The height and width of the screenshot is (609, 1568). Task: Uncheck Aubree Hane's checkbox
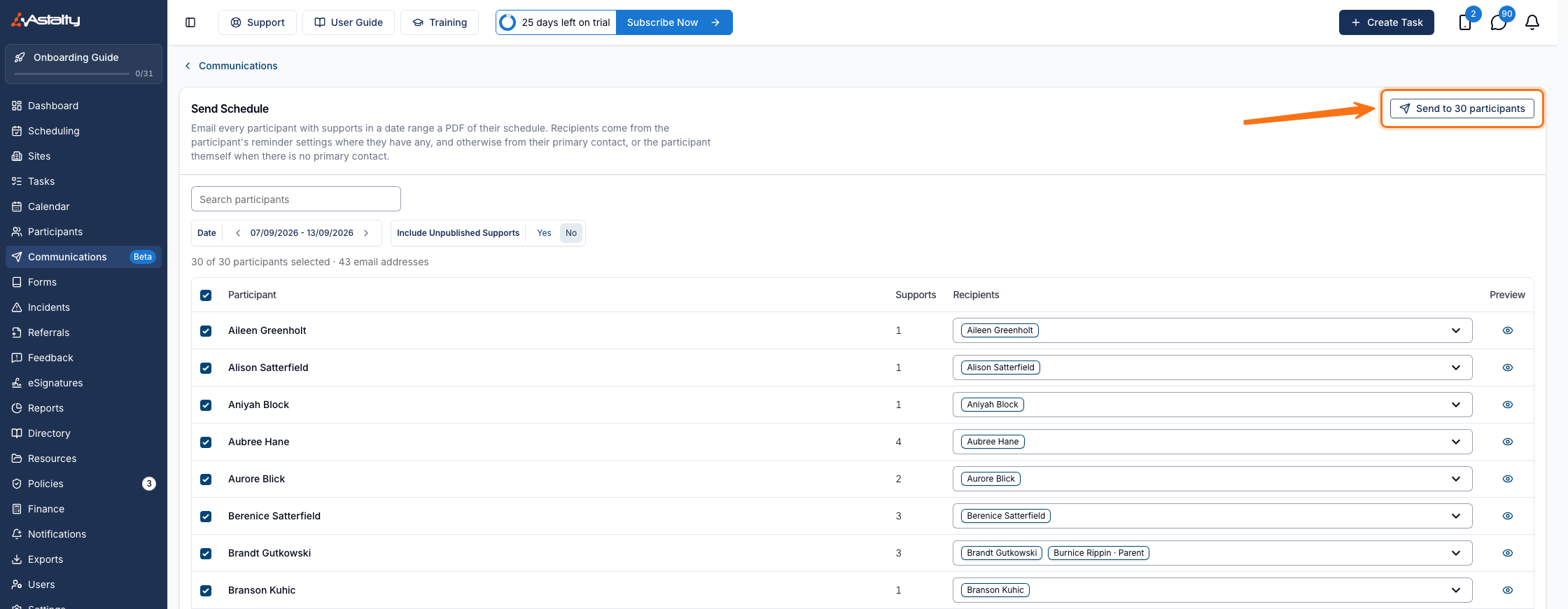click(x=206, y=442)
